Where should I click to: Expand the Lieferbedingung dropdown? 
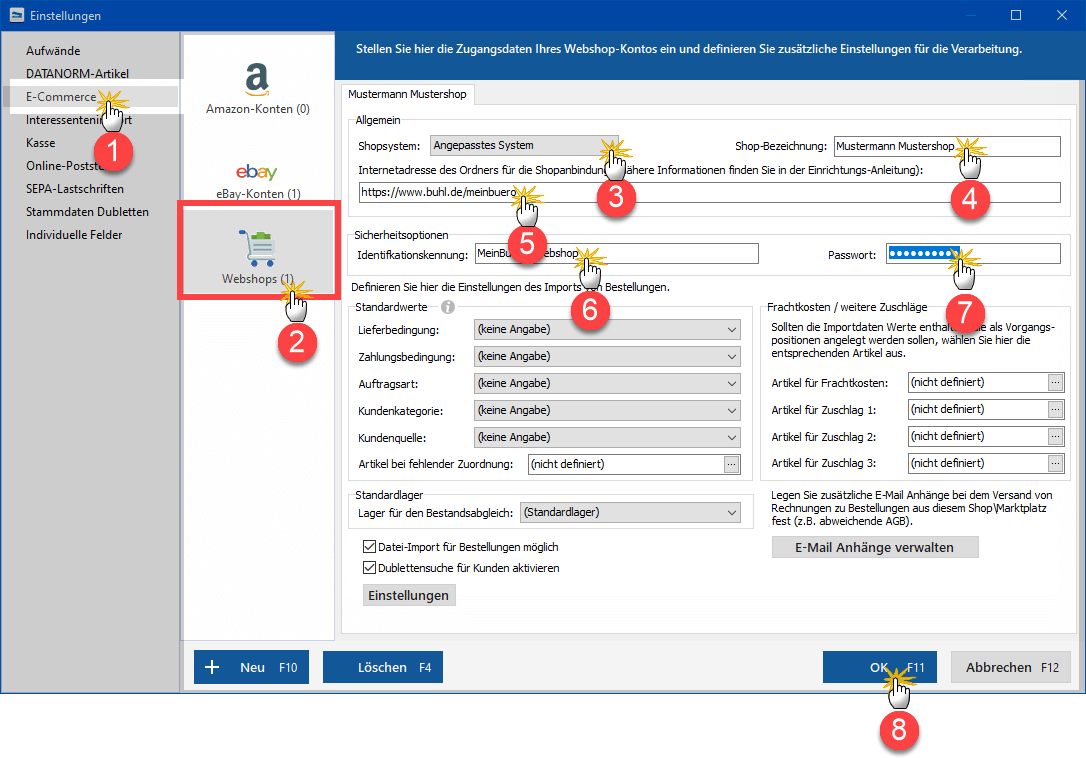pyautogui.click(x=731, y=330)
